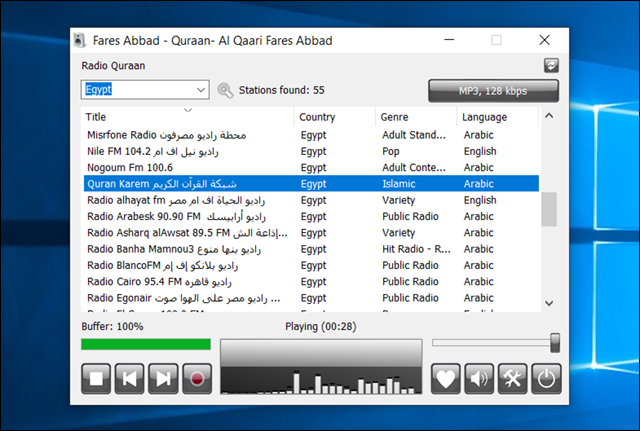Minimize the radio player window
640x431 pixels.
(x=449, y=40)
